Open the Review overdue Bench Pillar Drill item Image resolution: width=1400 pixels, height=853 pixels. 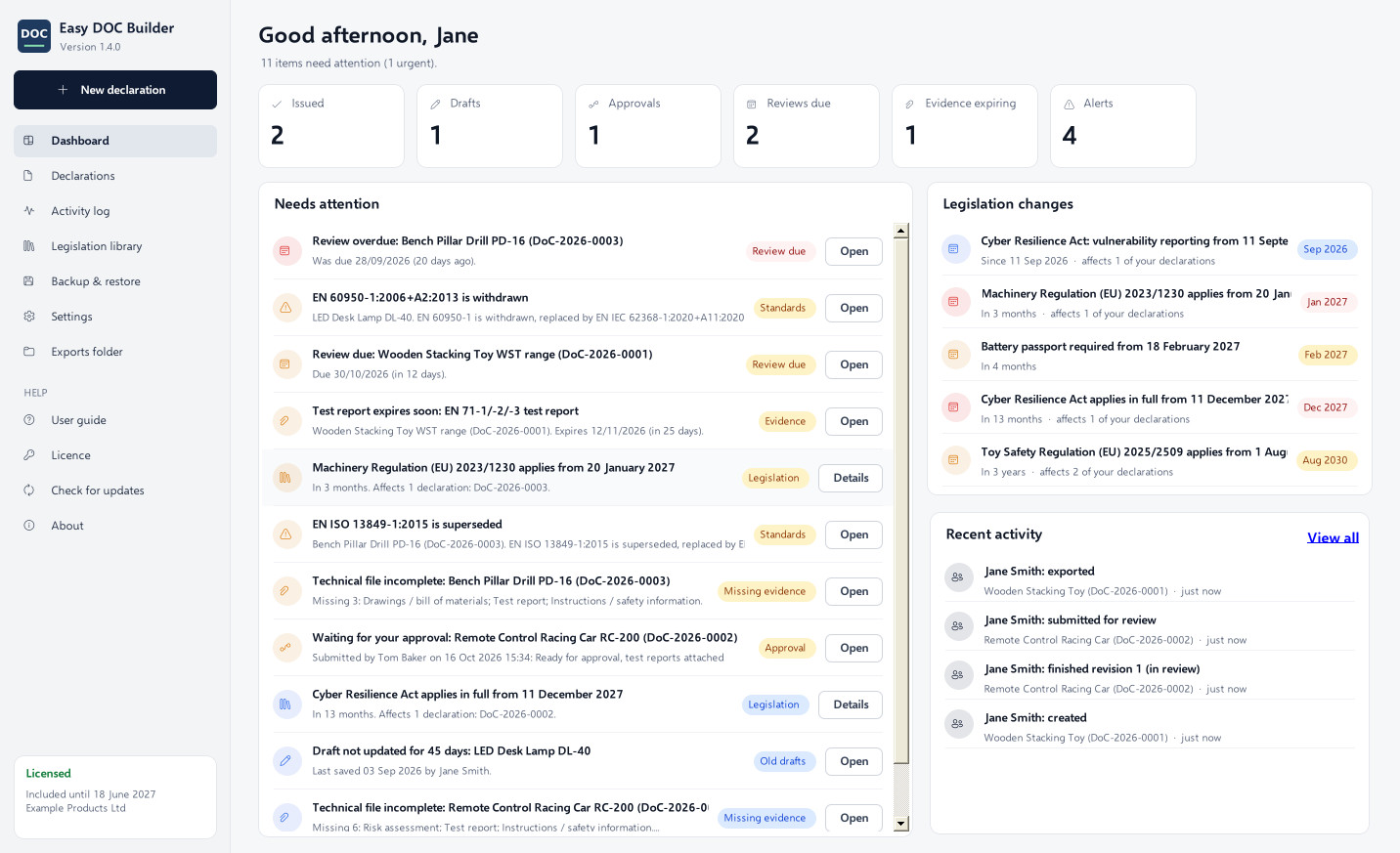coord(853,251)
